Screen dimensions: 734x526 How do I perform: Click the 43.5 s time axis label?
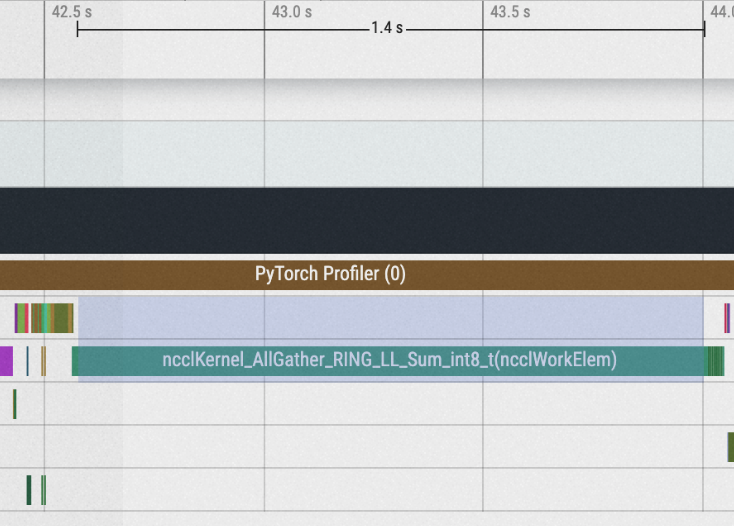click(510, 12)
